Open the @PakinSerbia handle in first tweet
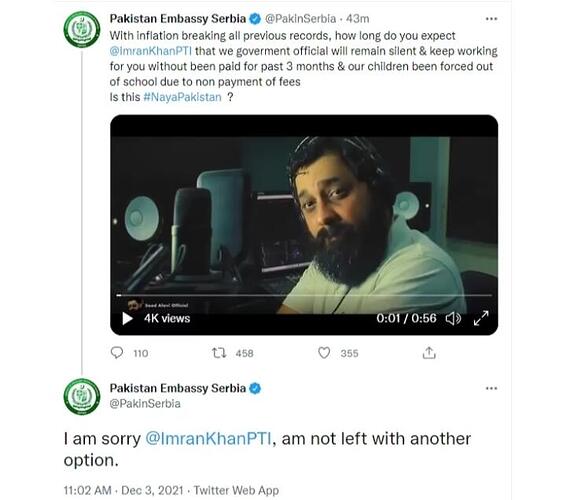The height and width of the screenshot is (500, 562). pyautogui.click(x=300, y=19)
